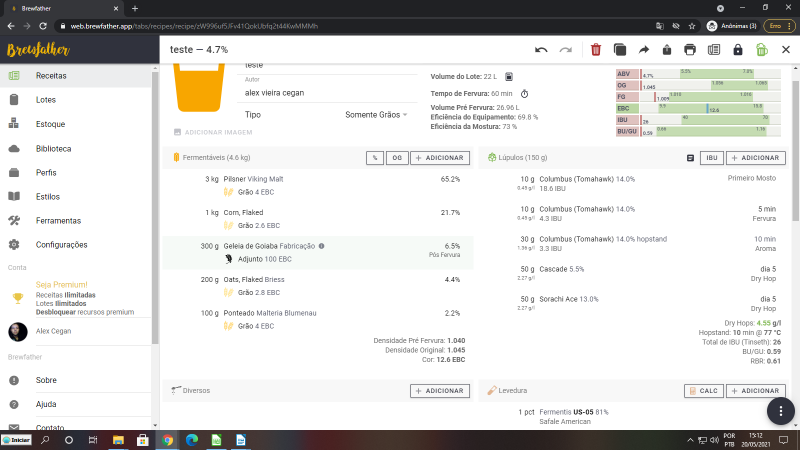
Task: Open Ajuda help page
Action: click(x=76, y=404)
